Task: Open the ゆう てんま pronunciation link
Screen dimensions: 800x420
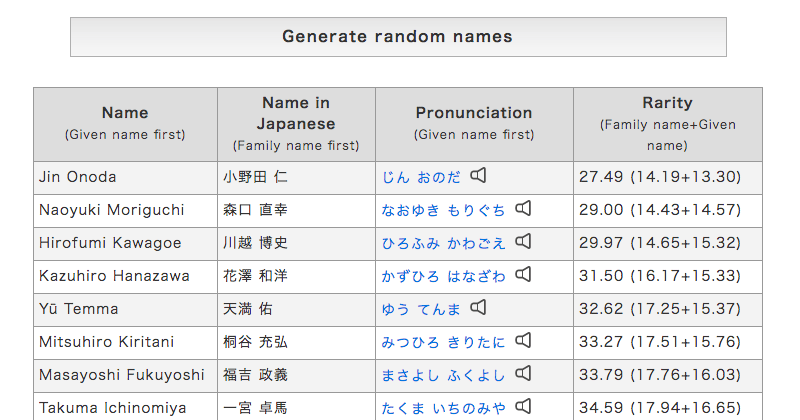Action: click(421, 309)
